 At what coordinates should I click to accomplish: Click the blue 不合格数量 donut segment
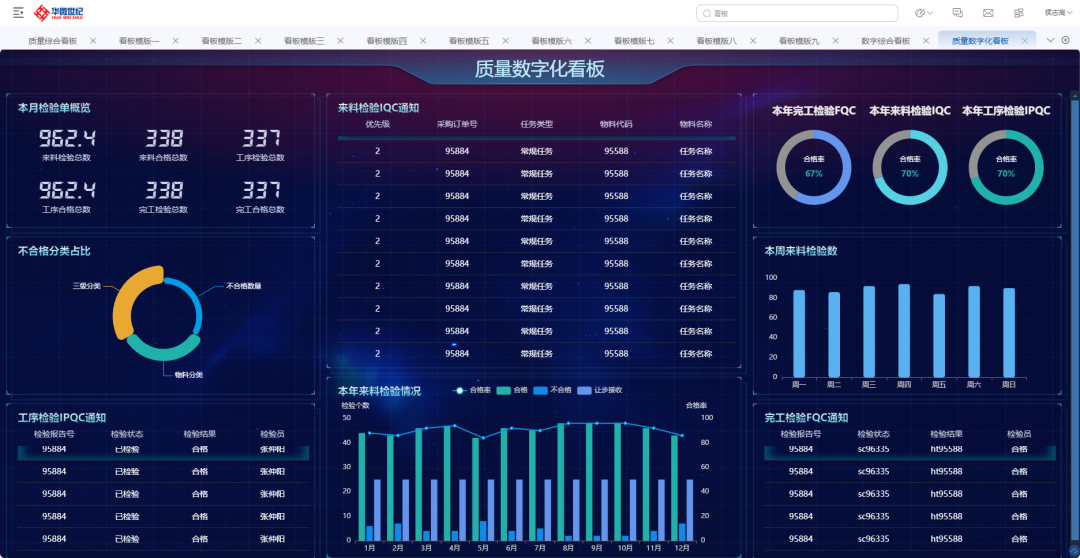click(194, 301)
